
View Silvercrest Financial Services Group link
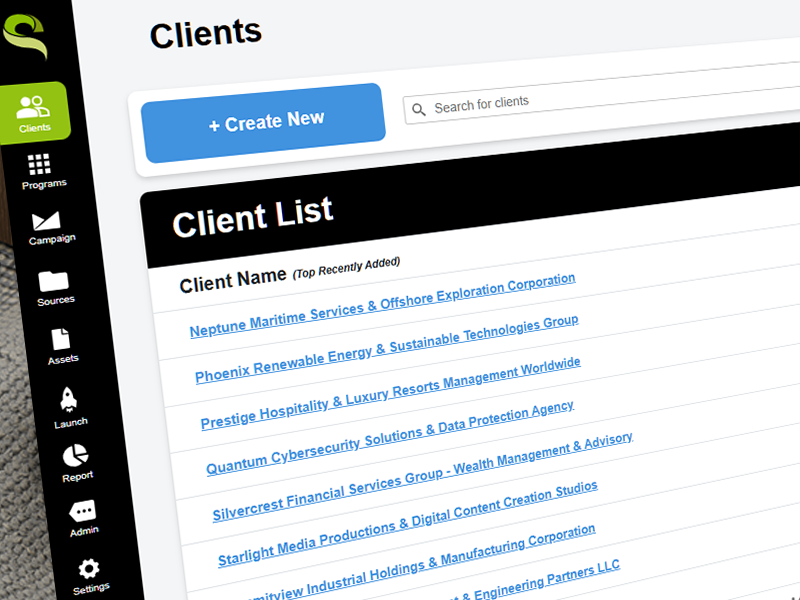tap(422, 478)
